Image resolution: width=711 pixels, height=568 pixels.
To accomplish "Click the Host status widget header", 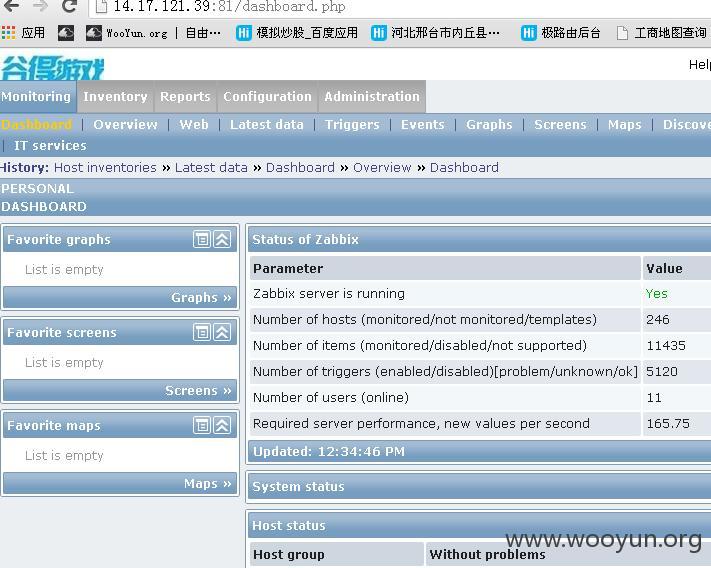I will (480, 525).
